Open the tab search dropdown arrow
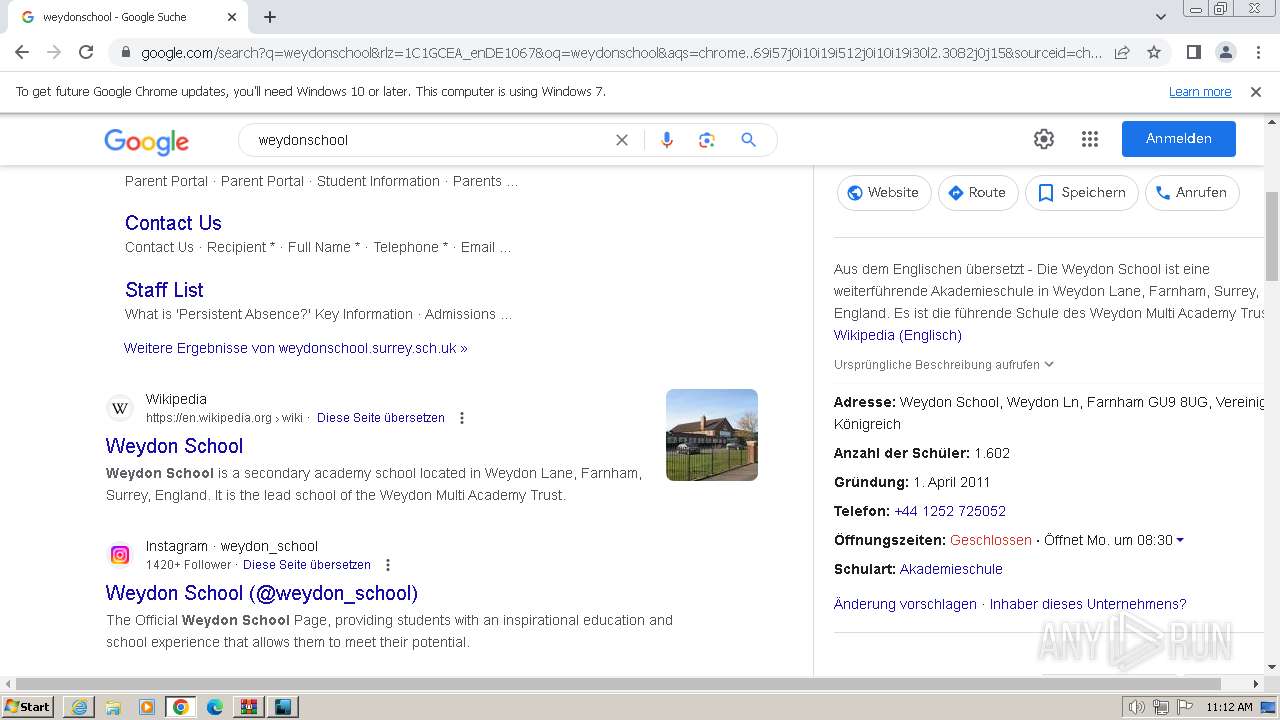Viewport: 1280px width, 720px height. click(x=1161, y=17)
